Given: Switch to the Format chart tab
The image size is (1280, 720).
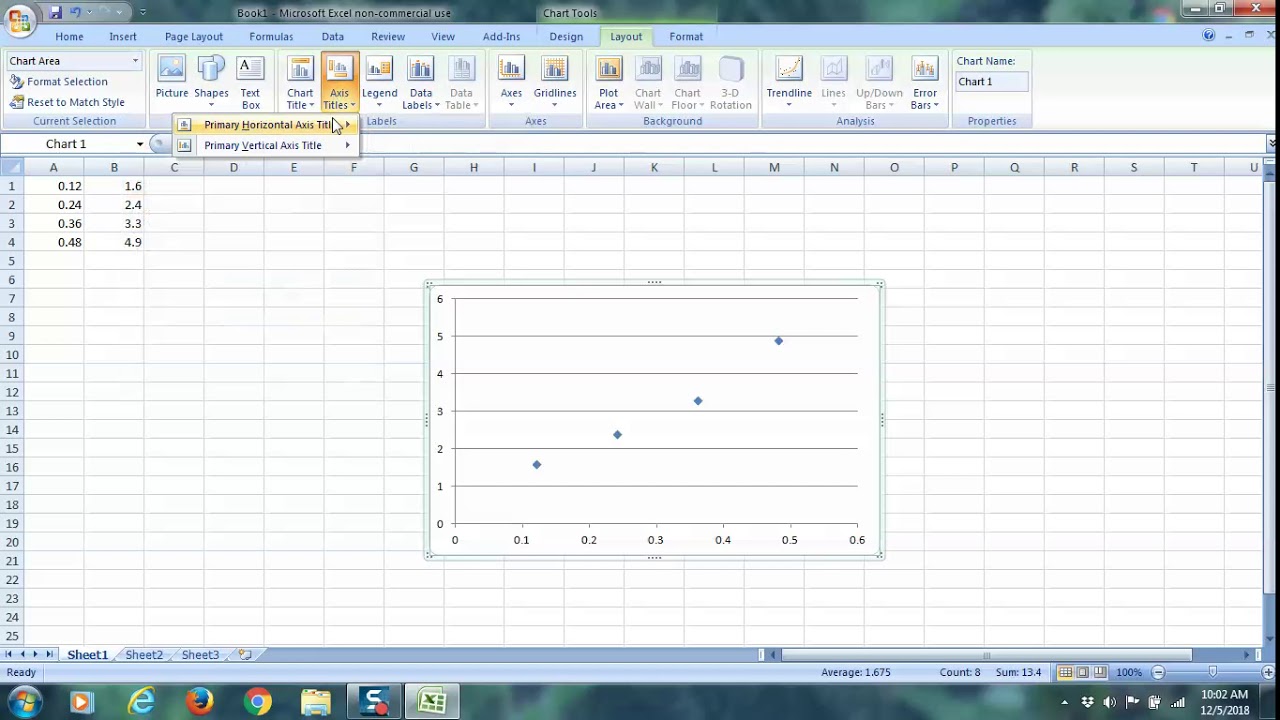Looking at the screenshot, I should [x=686, y=37].
